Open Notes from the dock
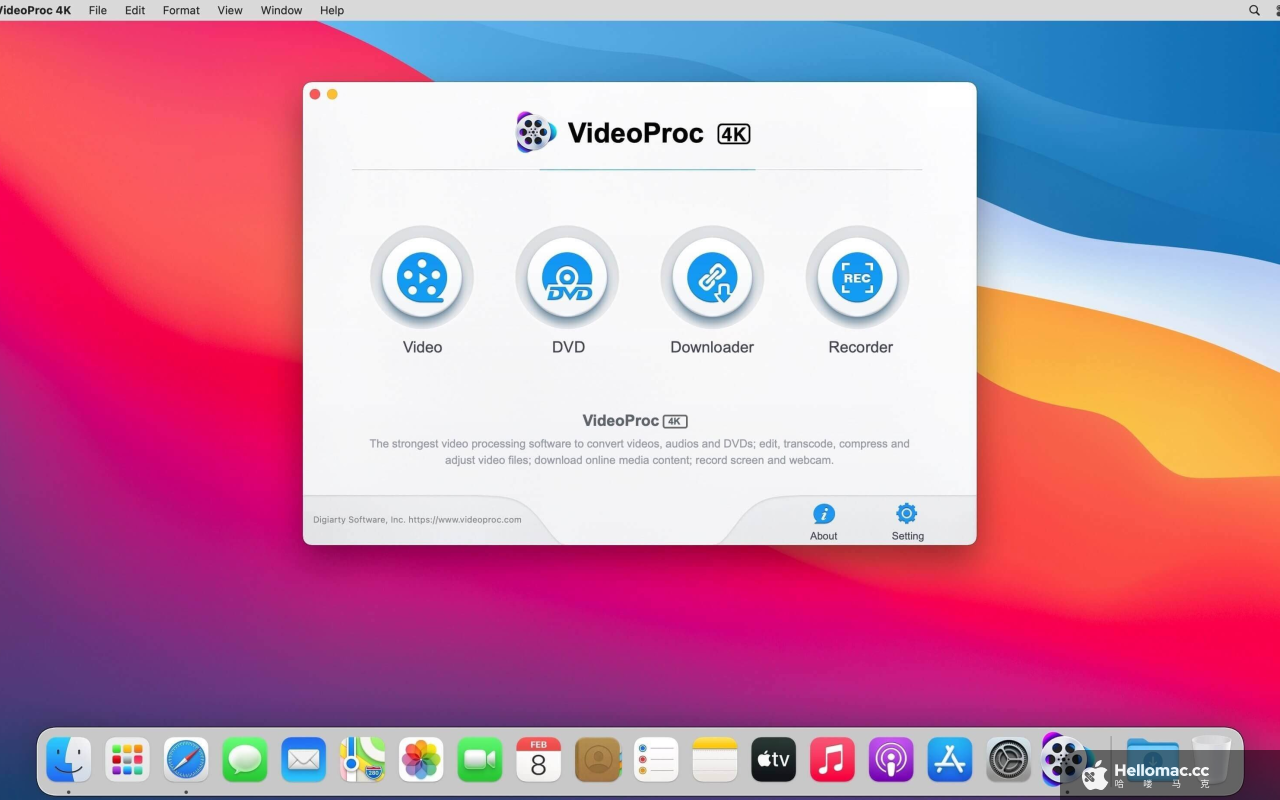Viewport: 1280px width, 800px height. (715, 760)
